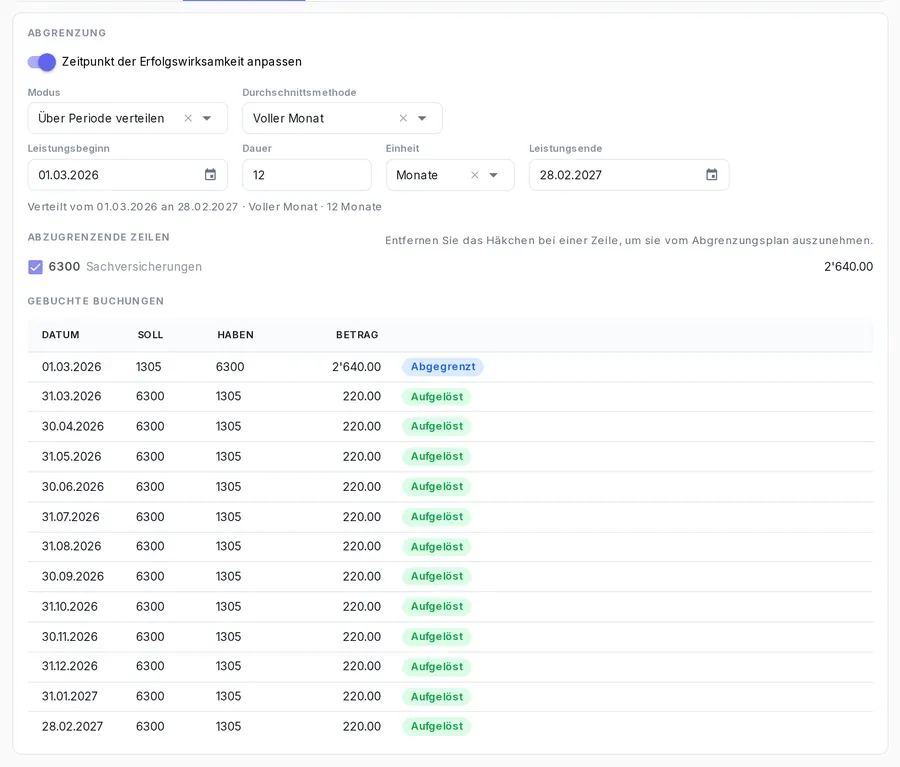This screenshot has height=767, width=900.
Task: Click Haben account 6300 in 01.03.2026 row
Action: click(x=230, y=367)
